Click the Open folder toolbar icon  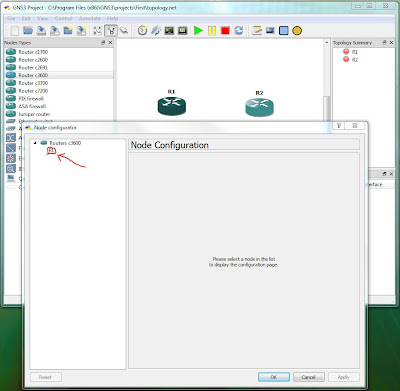(28, 31)
